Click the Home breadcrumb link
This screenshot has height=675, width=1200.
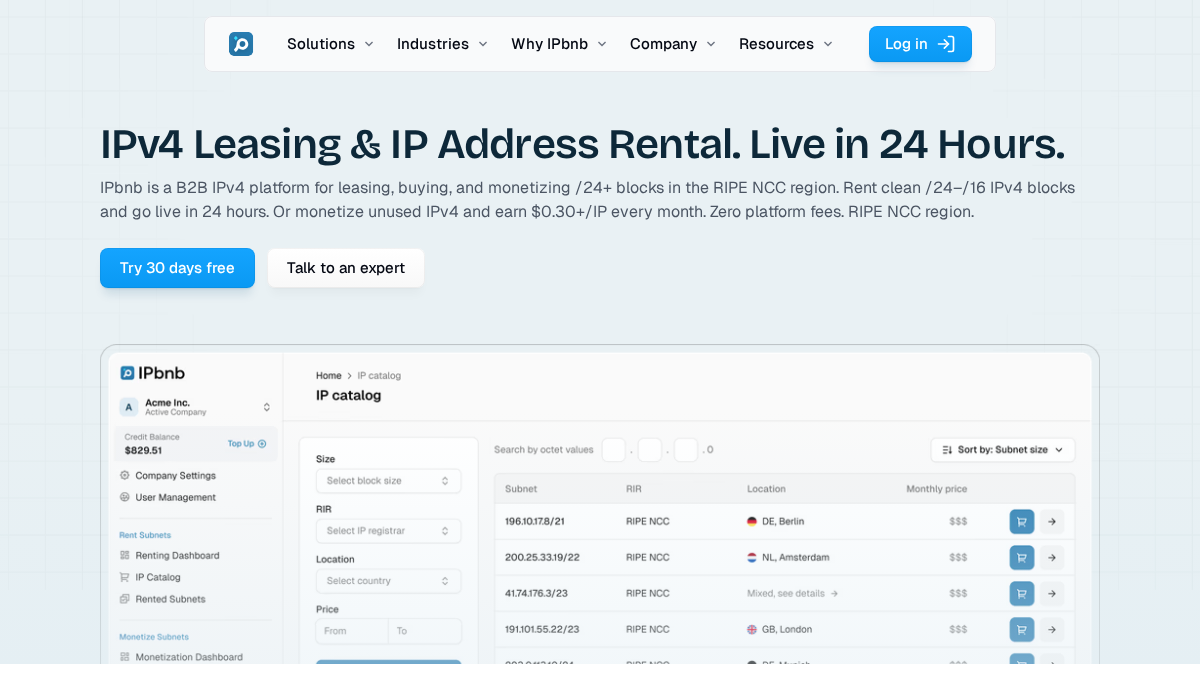coord(329,376)
